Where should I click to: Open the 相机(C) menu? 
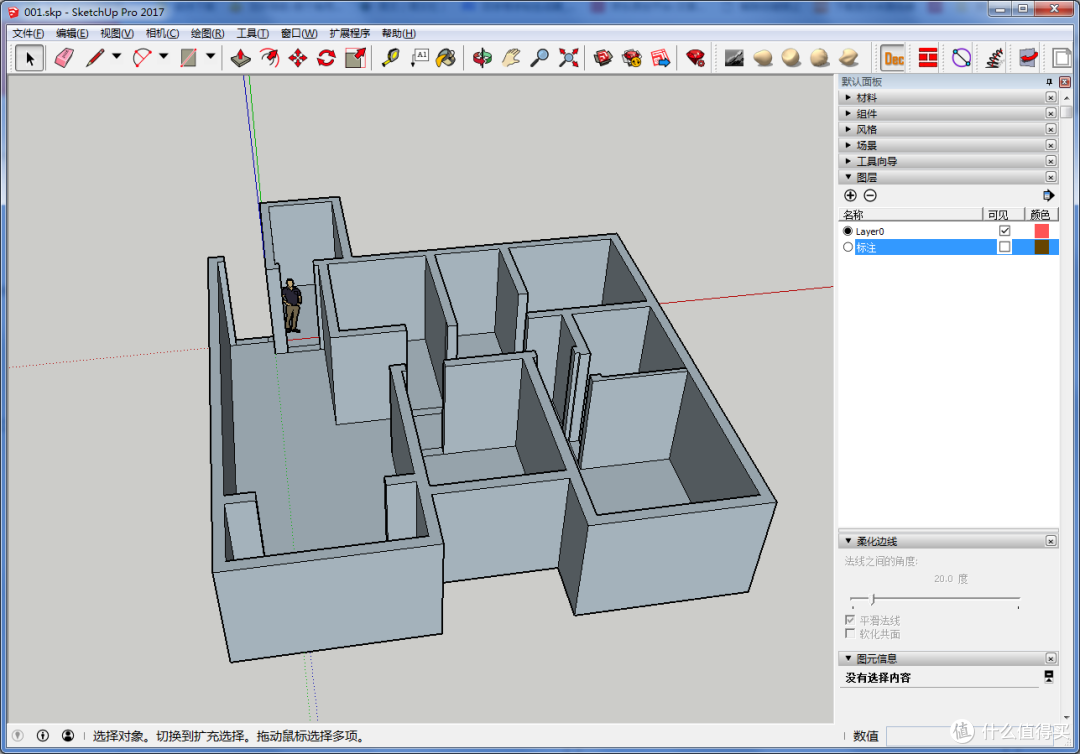tap(162, 33)
